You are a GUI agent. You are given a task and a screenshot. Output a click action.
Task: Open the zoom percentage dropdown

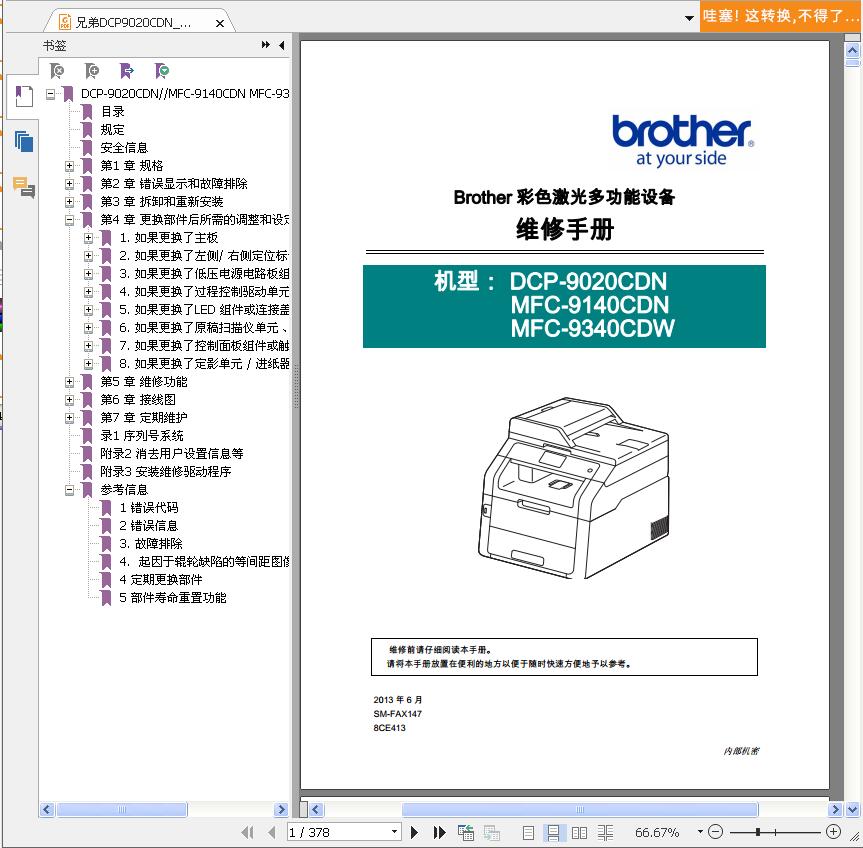coord(700,831)
